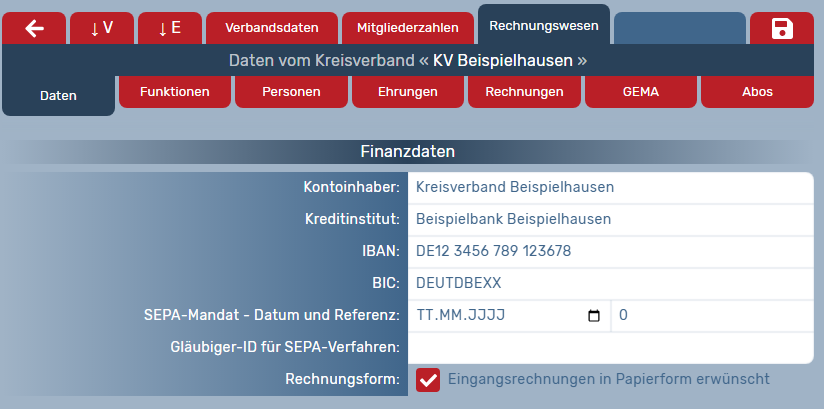Open the SEPA-Mandat date picker calendar

pos(594,316)
